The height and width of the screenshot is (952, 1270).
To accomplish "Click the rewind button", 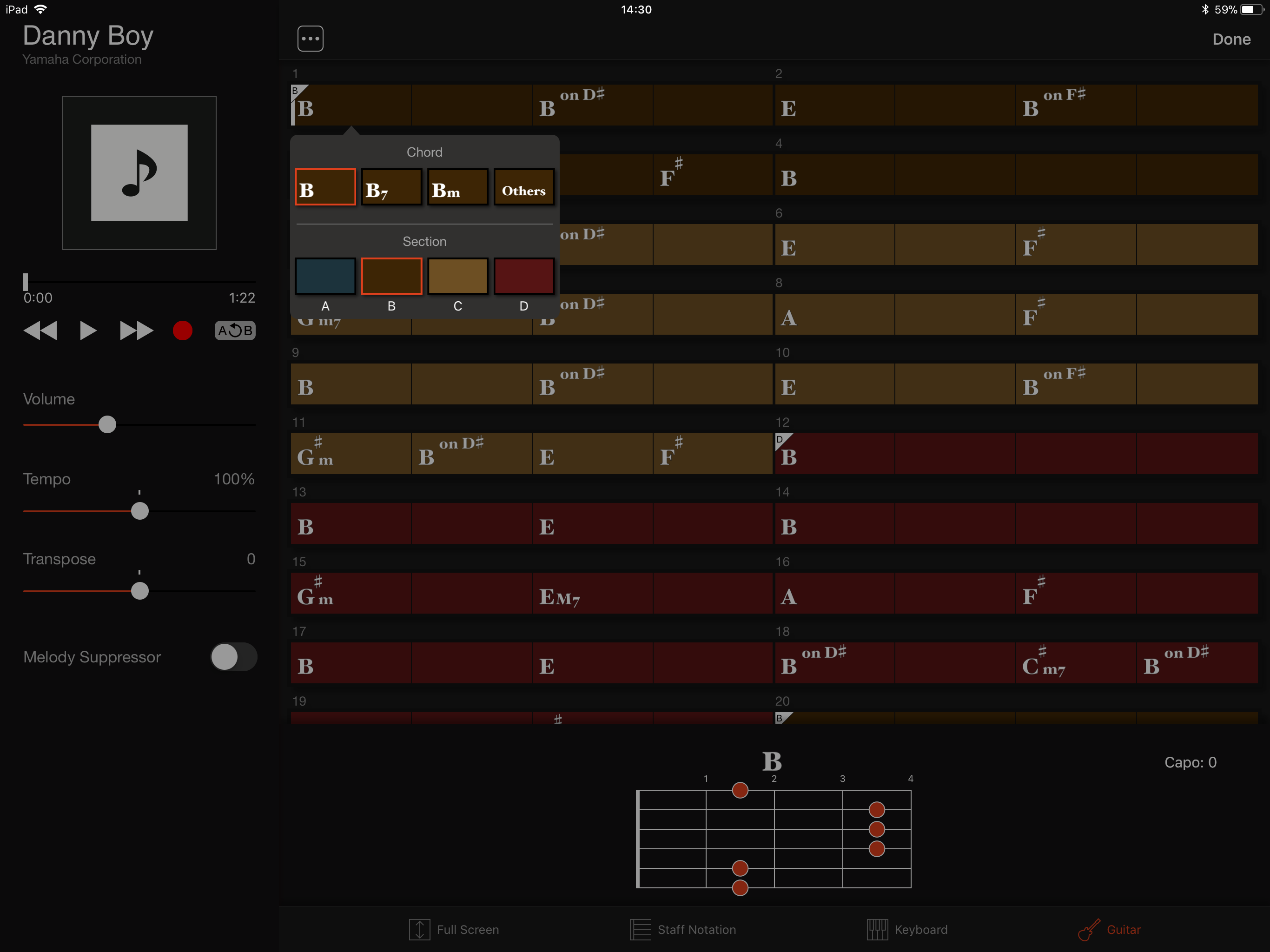I will [40, 331].
